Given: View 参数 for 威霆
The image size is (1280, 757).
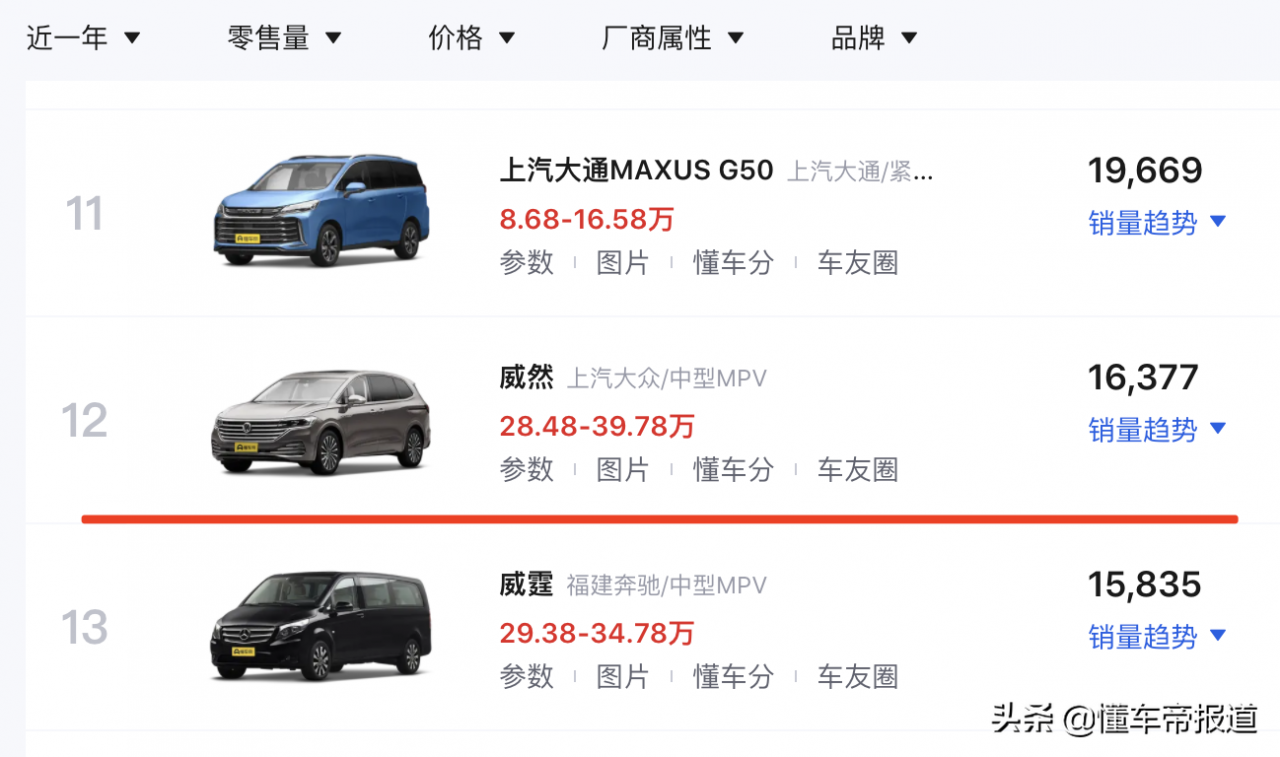Looking at the screenshot, I should pyautogui.click(x=527, y=676).
